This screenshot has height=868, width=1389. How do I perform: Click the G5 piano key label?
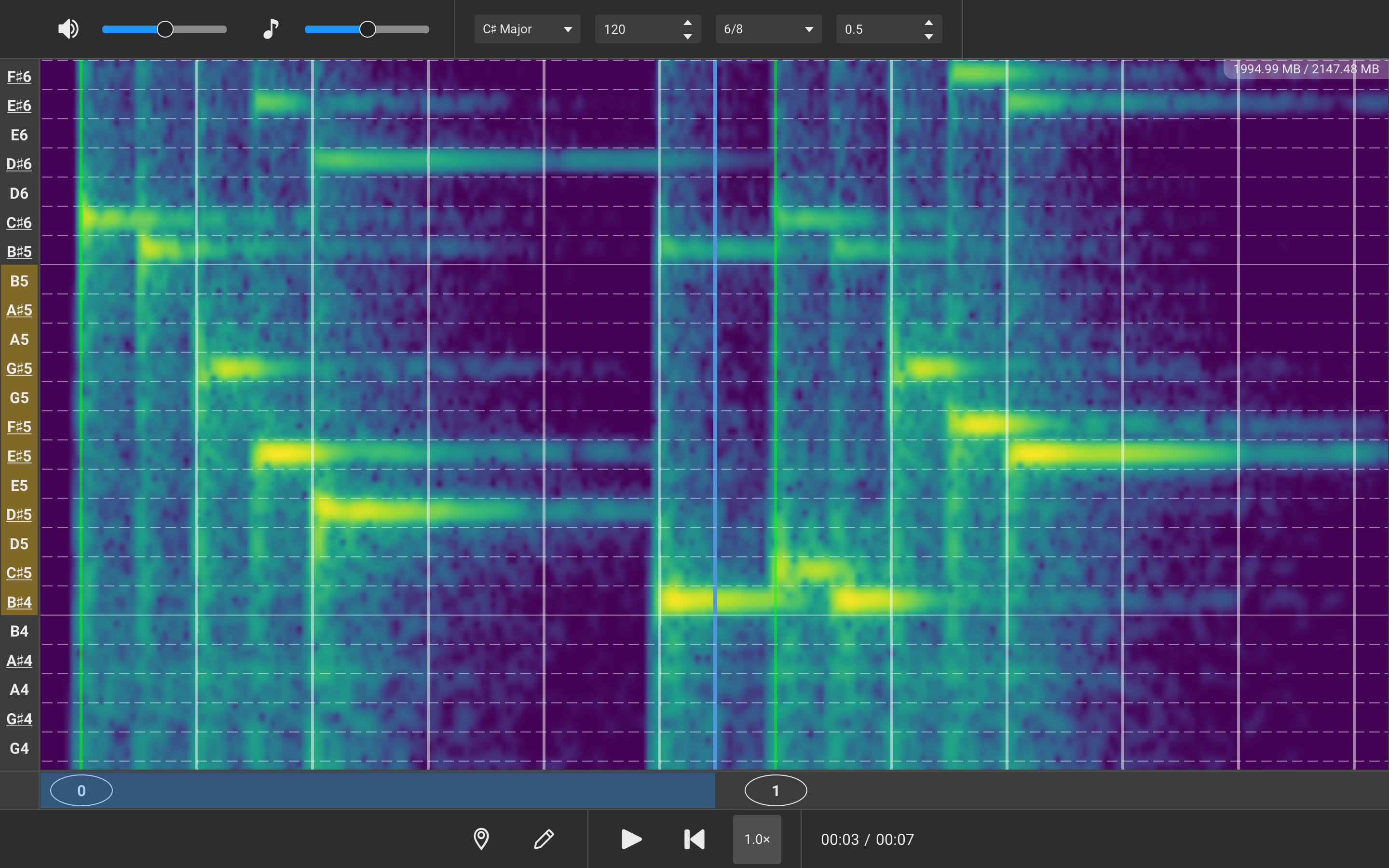(x=19, y=398)
